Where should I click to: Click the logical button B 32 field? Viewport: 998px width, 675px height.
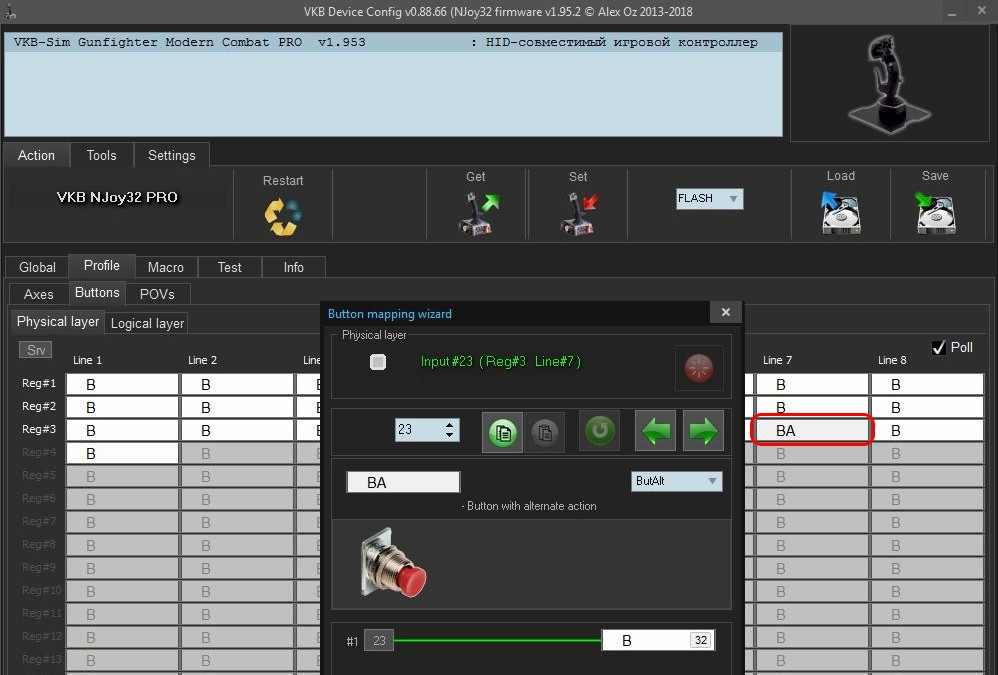pos(658,641)
